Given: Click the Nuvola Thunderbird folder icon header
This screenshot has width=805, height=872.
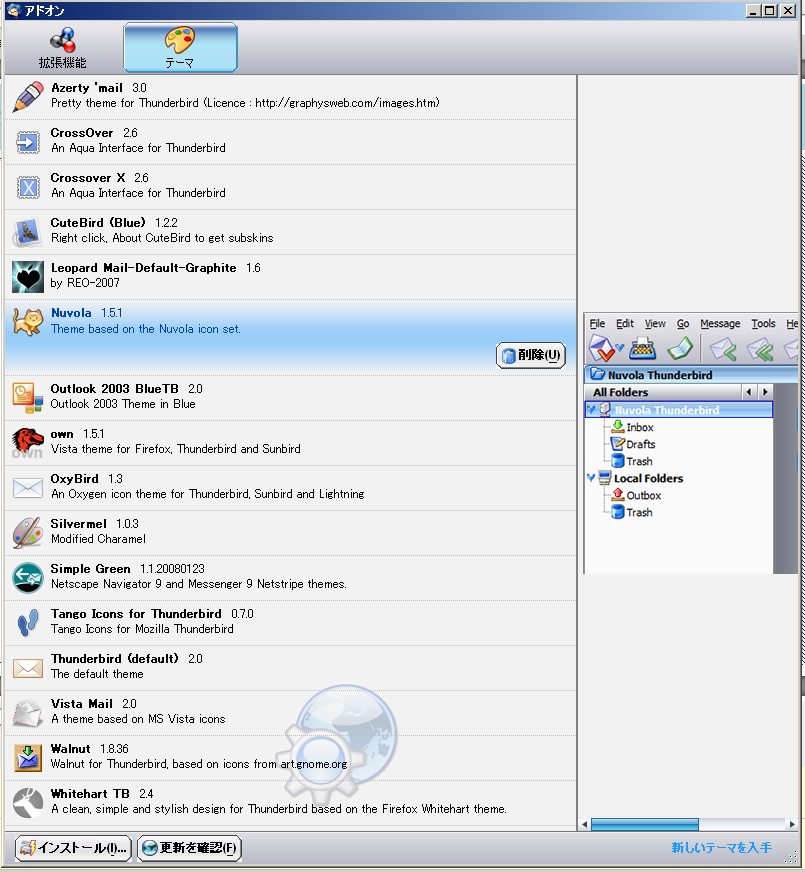Looking at the screenshot, I should (598, 374).
